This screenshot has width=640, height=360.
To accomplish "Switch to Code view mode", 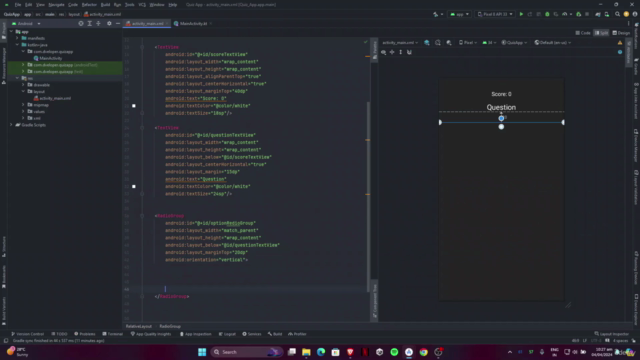I will pos(583,33).
